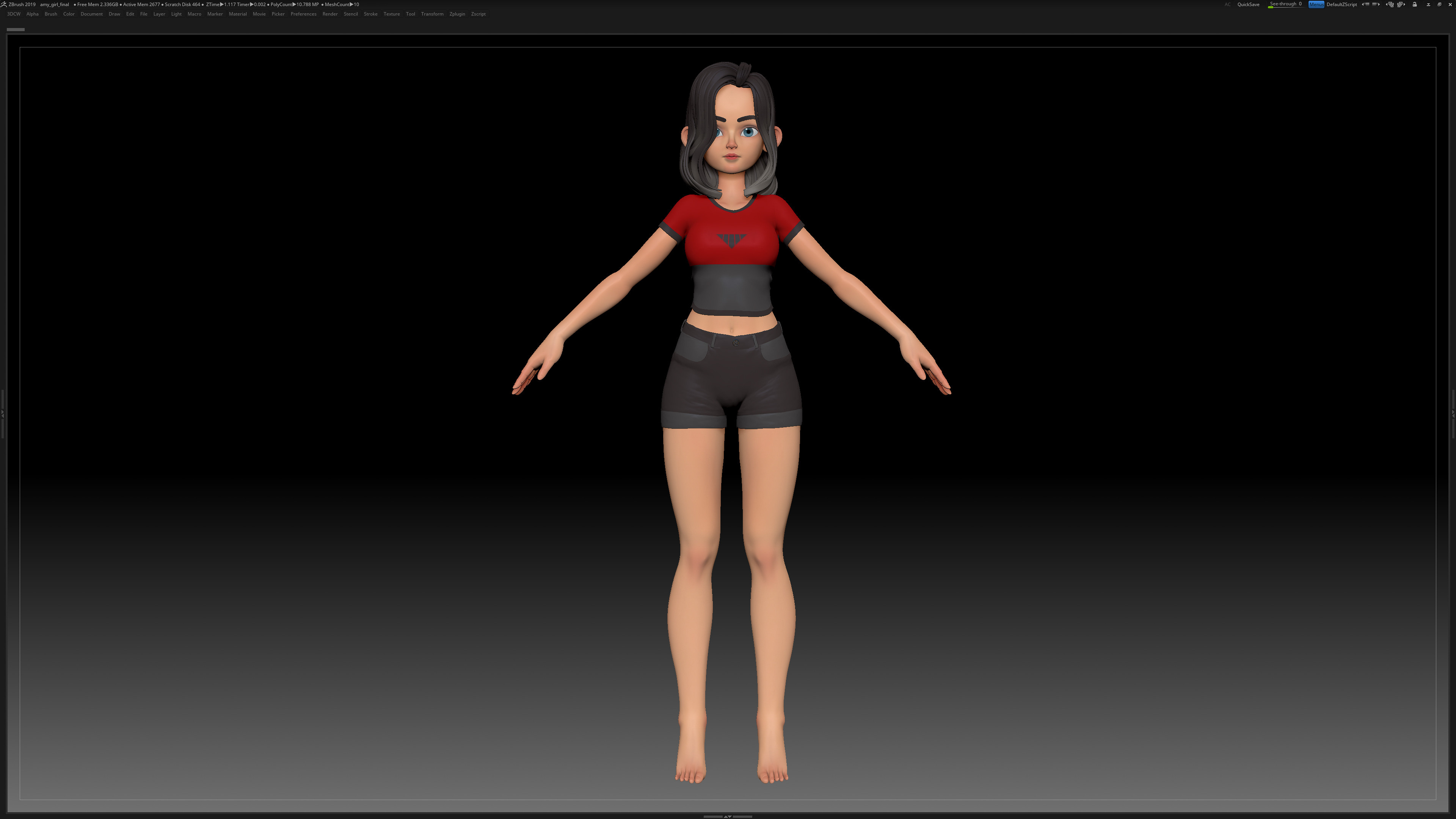Click the dark shorts on the model
1456x819 pixels.
coord(731,376)
